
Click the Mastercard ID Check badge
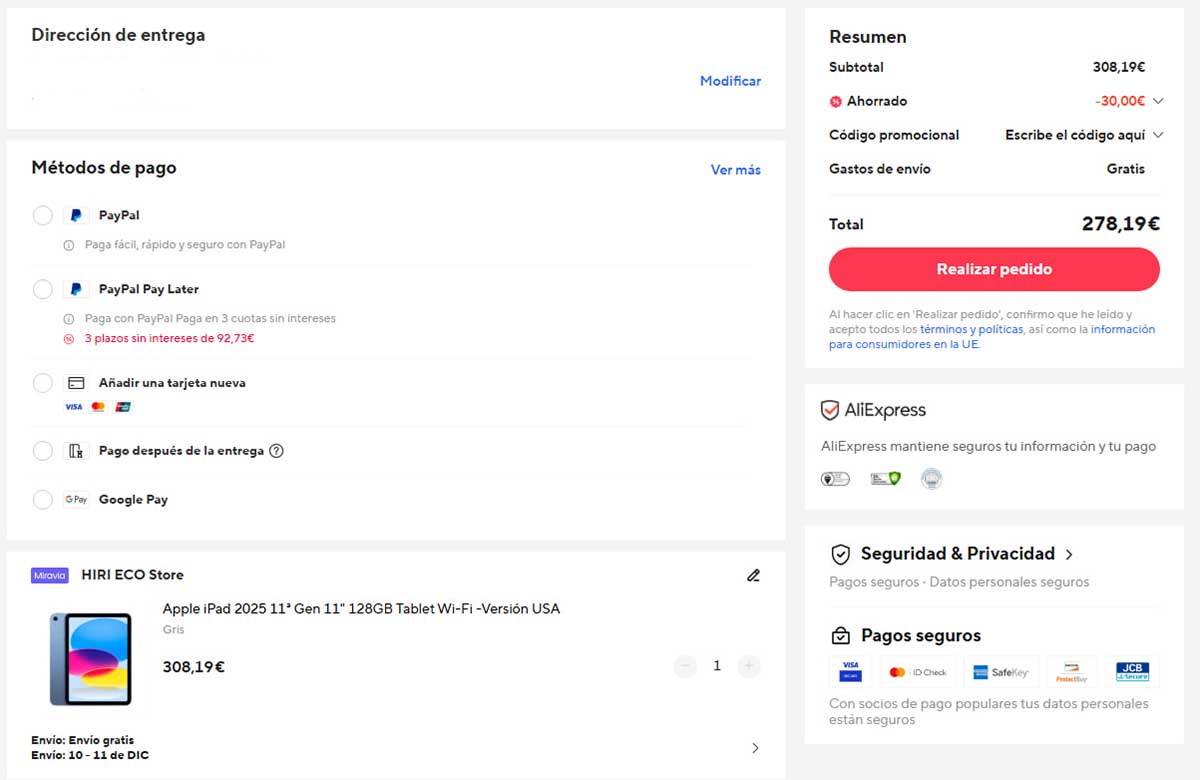920,671
